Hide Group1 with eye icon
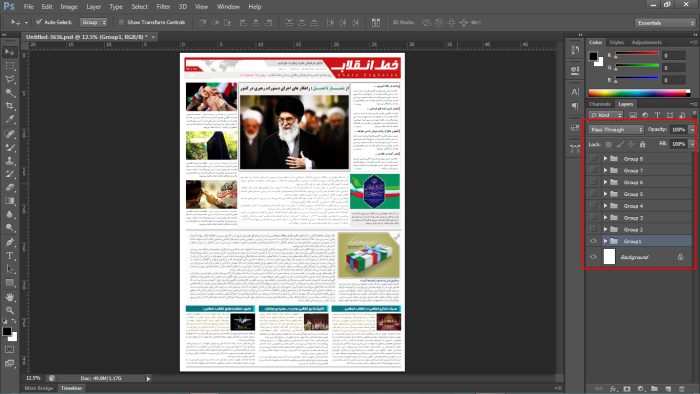The width and height of the screenshot is (700, 394). click(x=593, y=241)
